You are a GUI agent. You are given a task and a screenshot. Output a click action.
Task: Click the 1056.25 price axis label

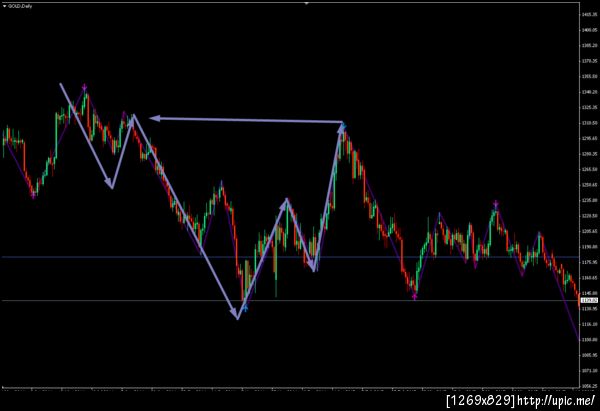point(590,386)
